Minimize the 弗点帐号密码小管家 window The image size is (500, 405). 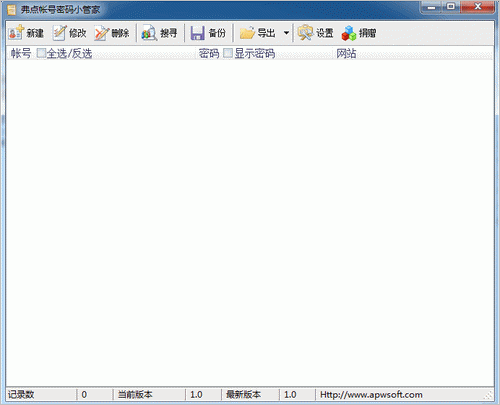point(432,7)
